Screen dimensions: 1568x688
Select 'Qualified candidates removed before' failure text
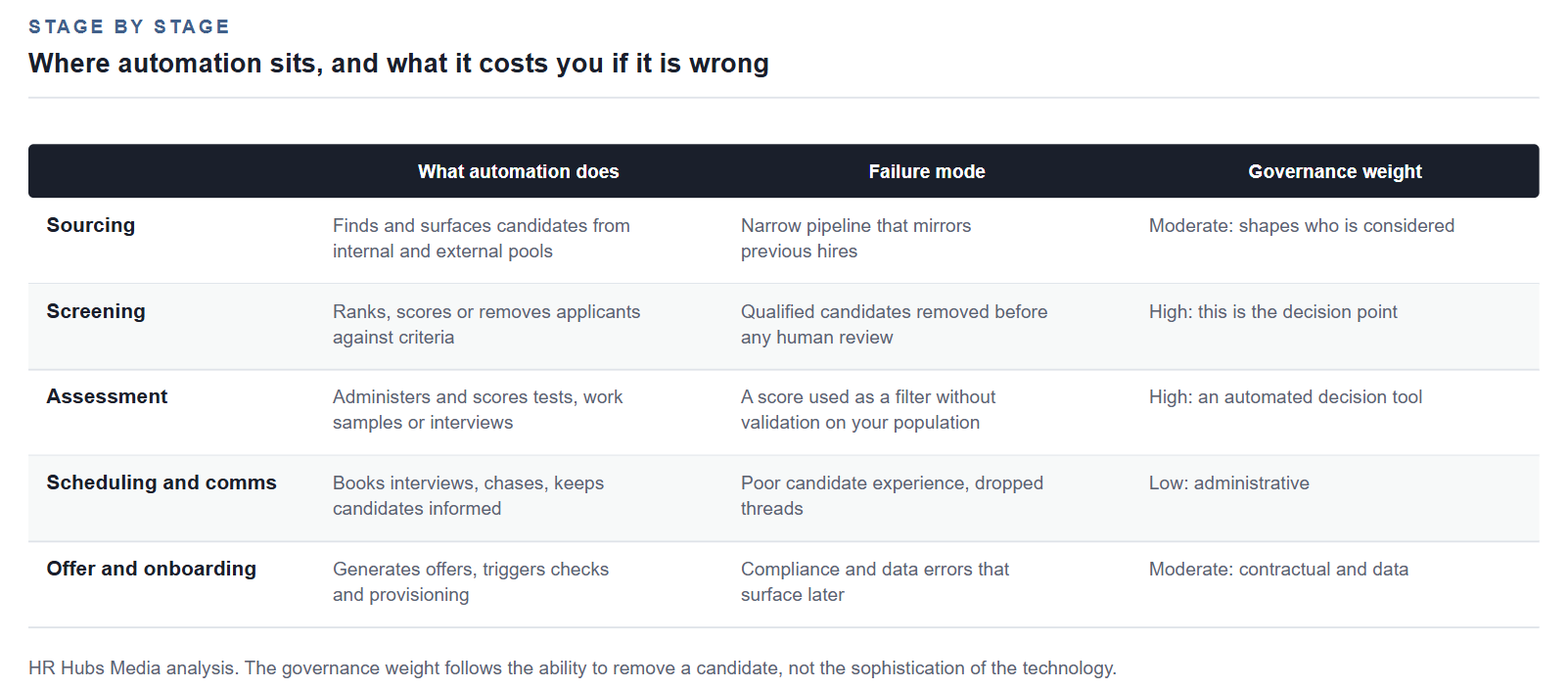coord(895,312)
